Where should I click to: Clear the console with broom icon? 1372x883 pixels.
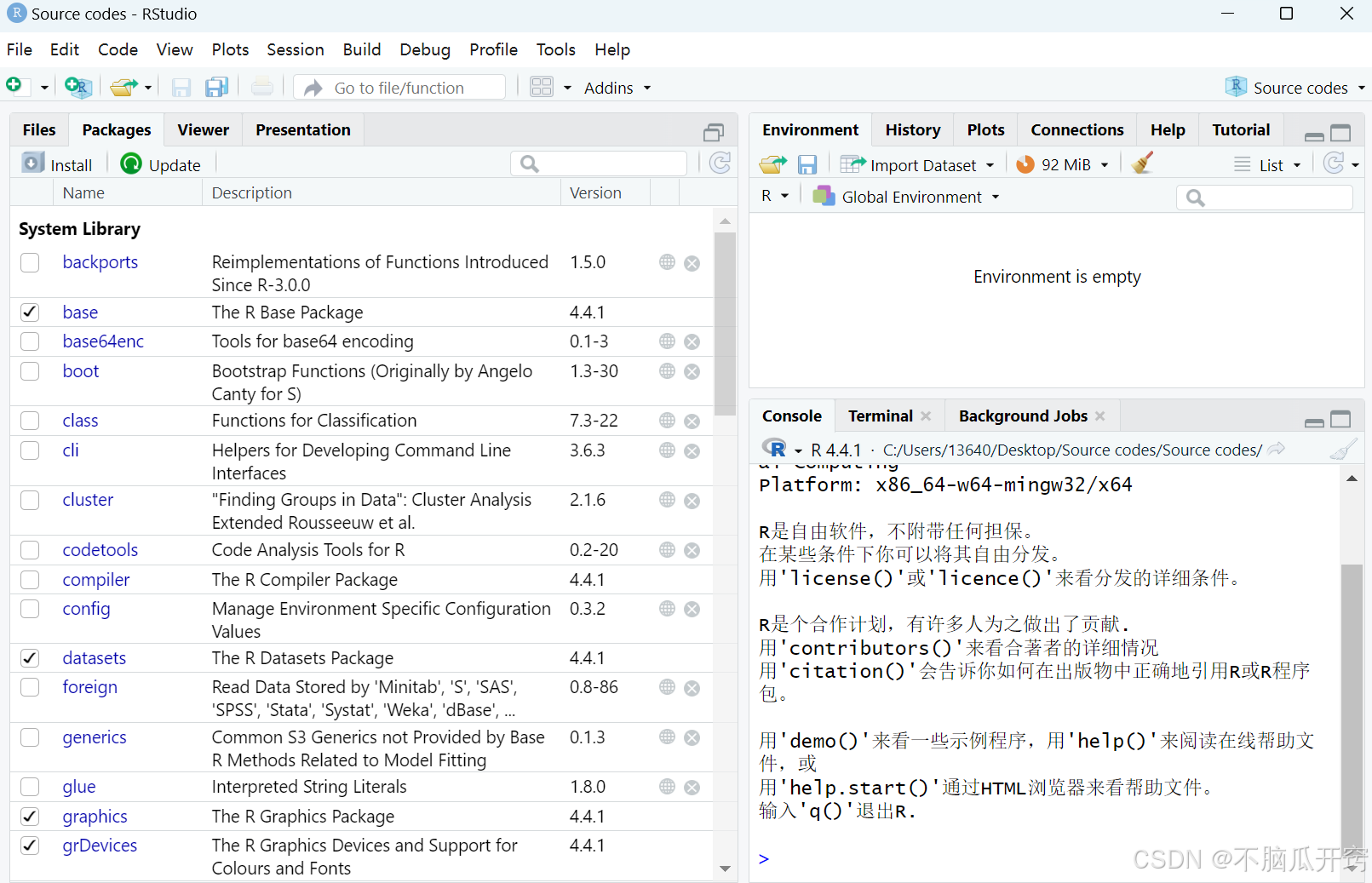tap(1343, 450)
